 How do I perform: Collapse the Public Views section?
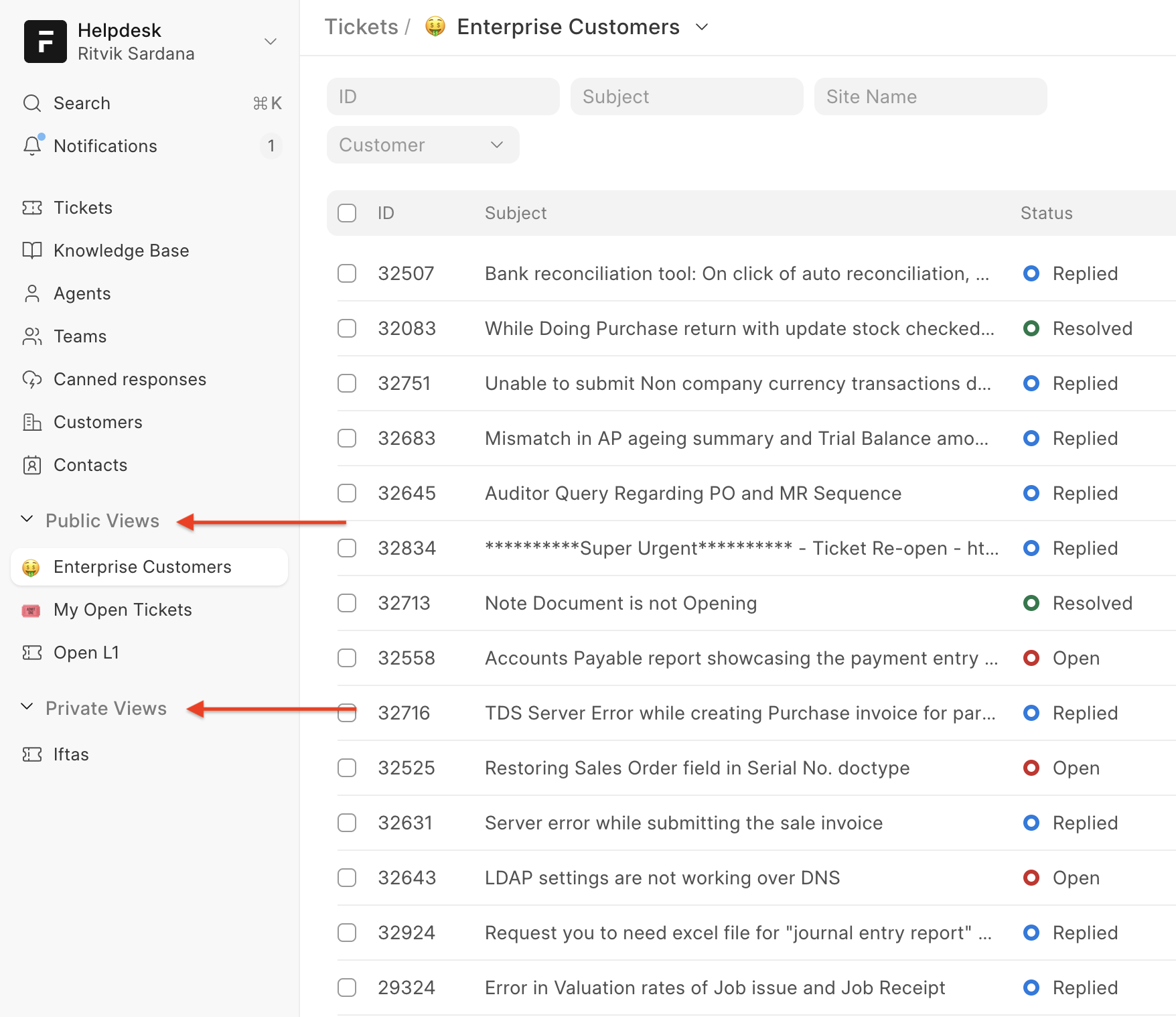27,520
